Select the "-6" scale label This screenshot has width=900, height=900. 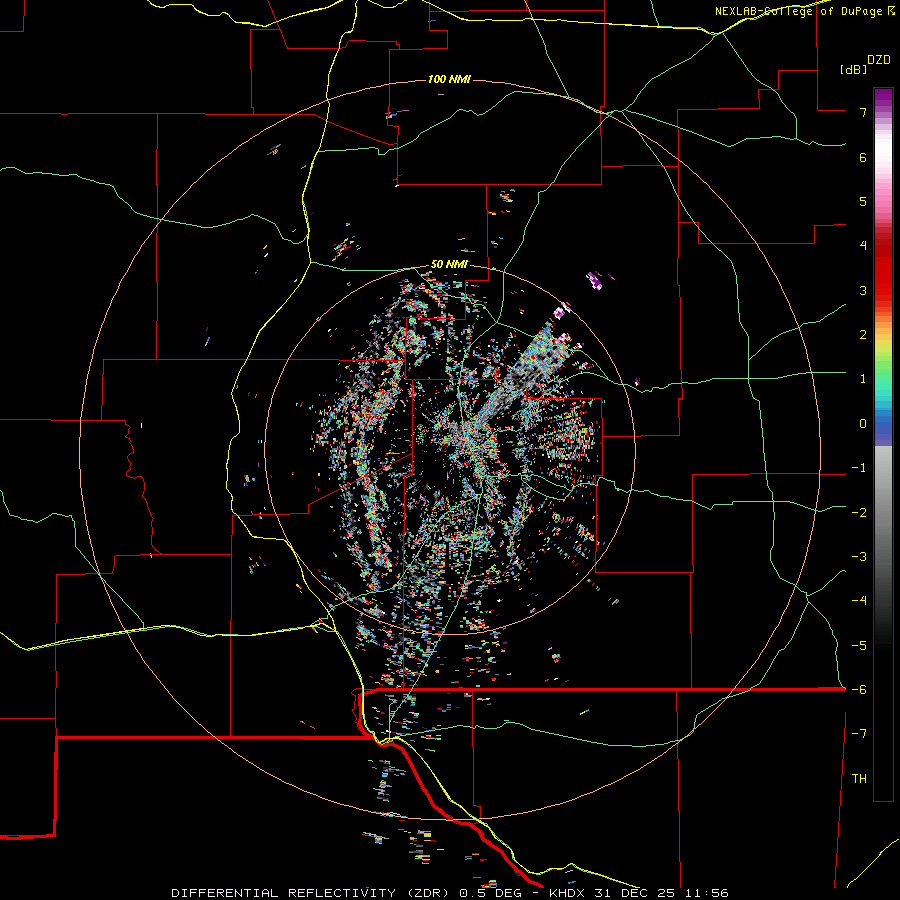[859, 690]
